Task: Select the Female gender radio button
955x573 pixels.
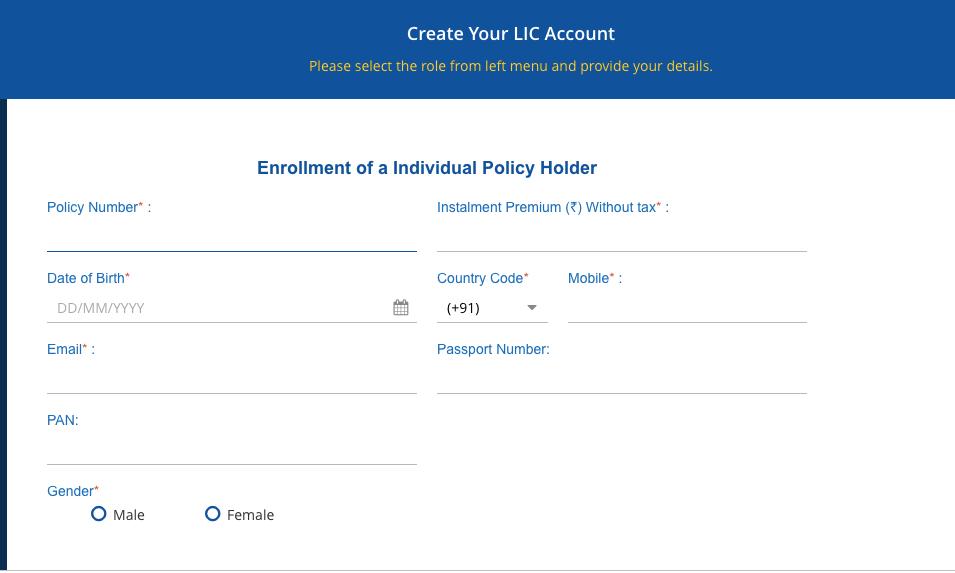Action: [213, 514]
